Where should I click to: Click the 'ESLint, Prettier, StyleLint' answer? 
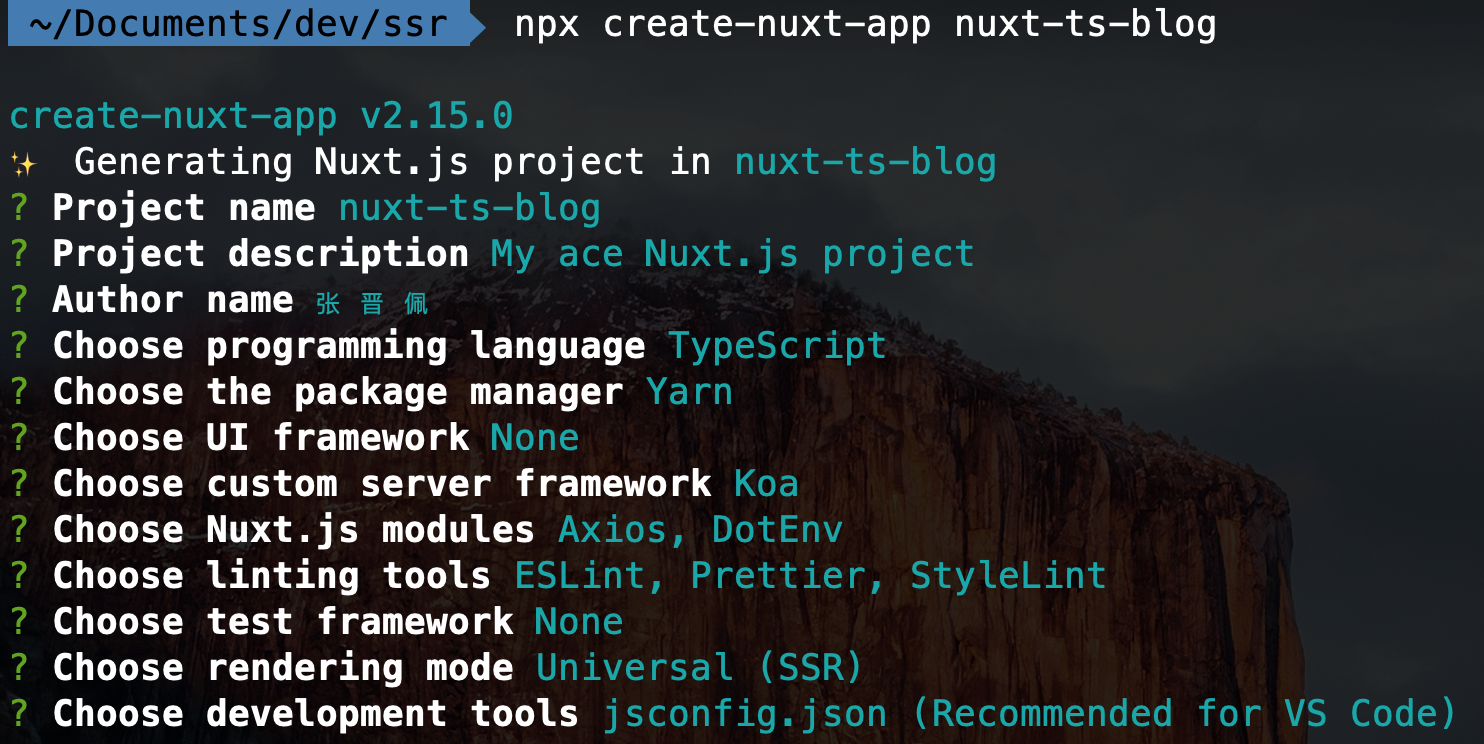click(811, 576)
